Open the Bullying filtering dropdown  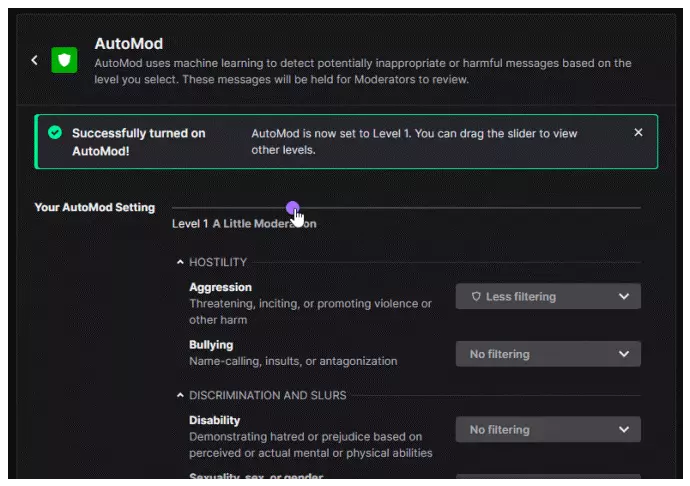tap(548, 354)
